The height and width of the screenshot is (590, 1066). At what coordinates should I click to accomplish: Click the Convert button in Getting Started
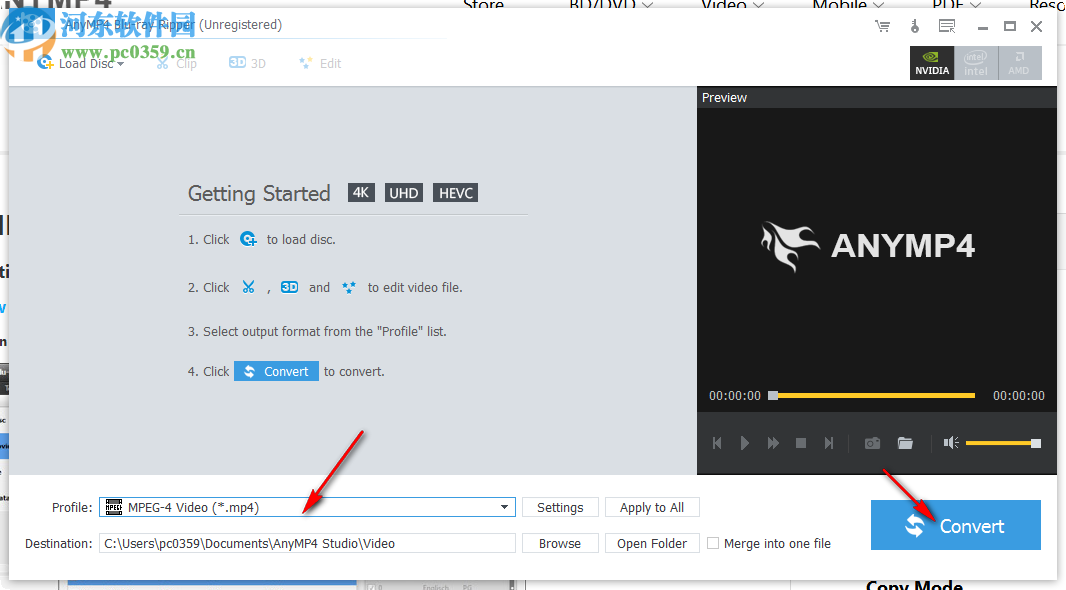pos(276,371)
